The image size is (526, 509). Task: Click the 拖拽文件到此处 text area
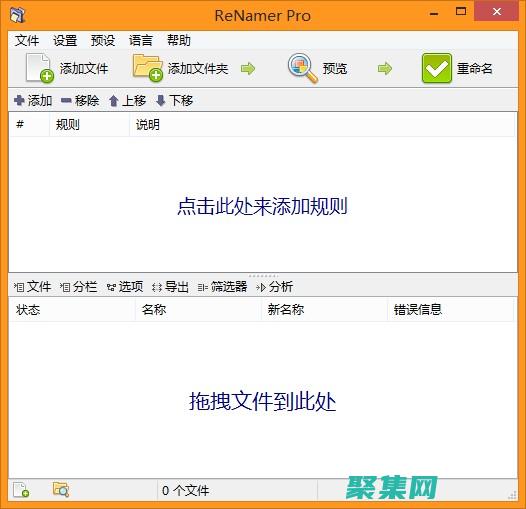coord(262,401)
